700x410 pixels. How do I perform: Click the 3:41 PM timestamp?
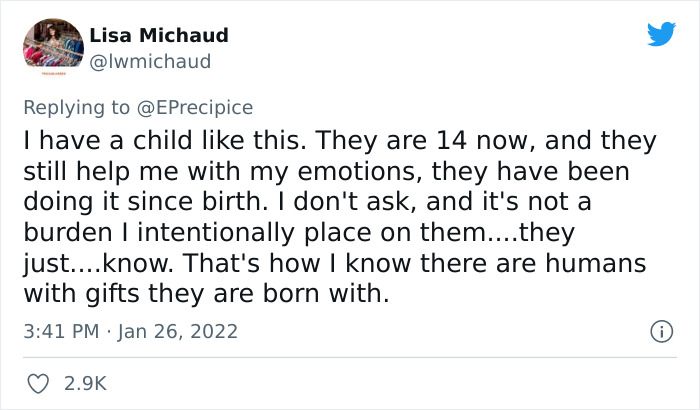click(62, 330)
